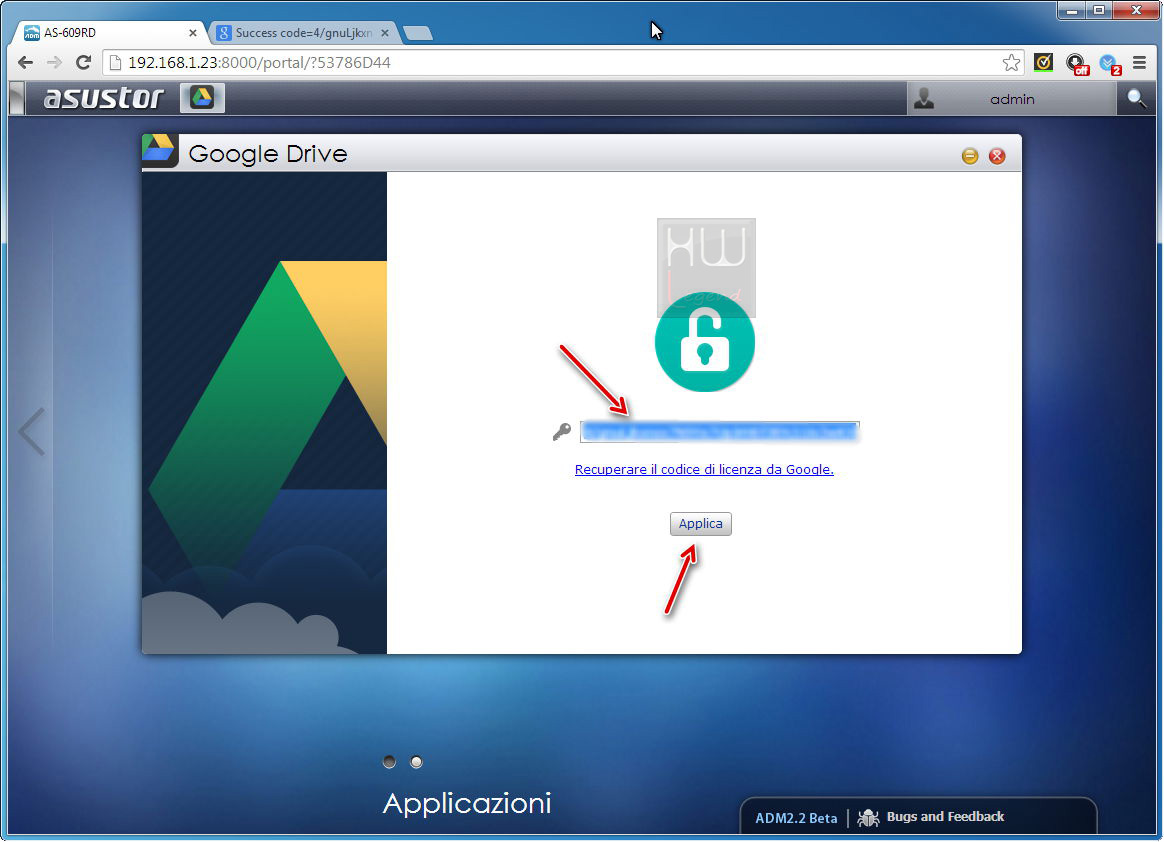The height and width of the screenshot is (842, 1164).
Task: Click the Google Drive taskbar icon in ADM bar
Action: click(x=202, y=97)
